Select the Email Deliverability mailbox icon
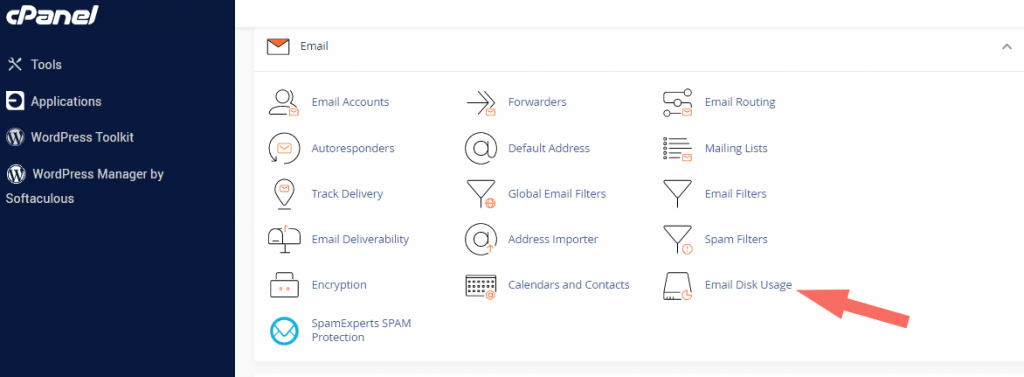The image size is (1024, 377). point(284,239)
